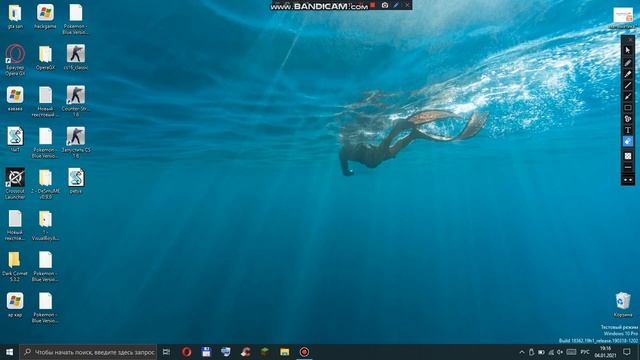Image resolution: width=640 pixels, height=360 pixels.
Task: Select the thumbnail icon in desktop's top-right corner
Action: (x=623, y=18)
